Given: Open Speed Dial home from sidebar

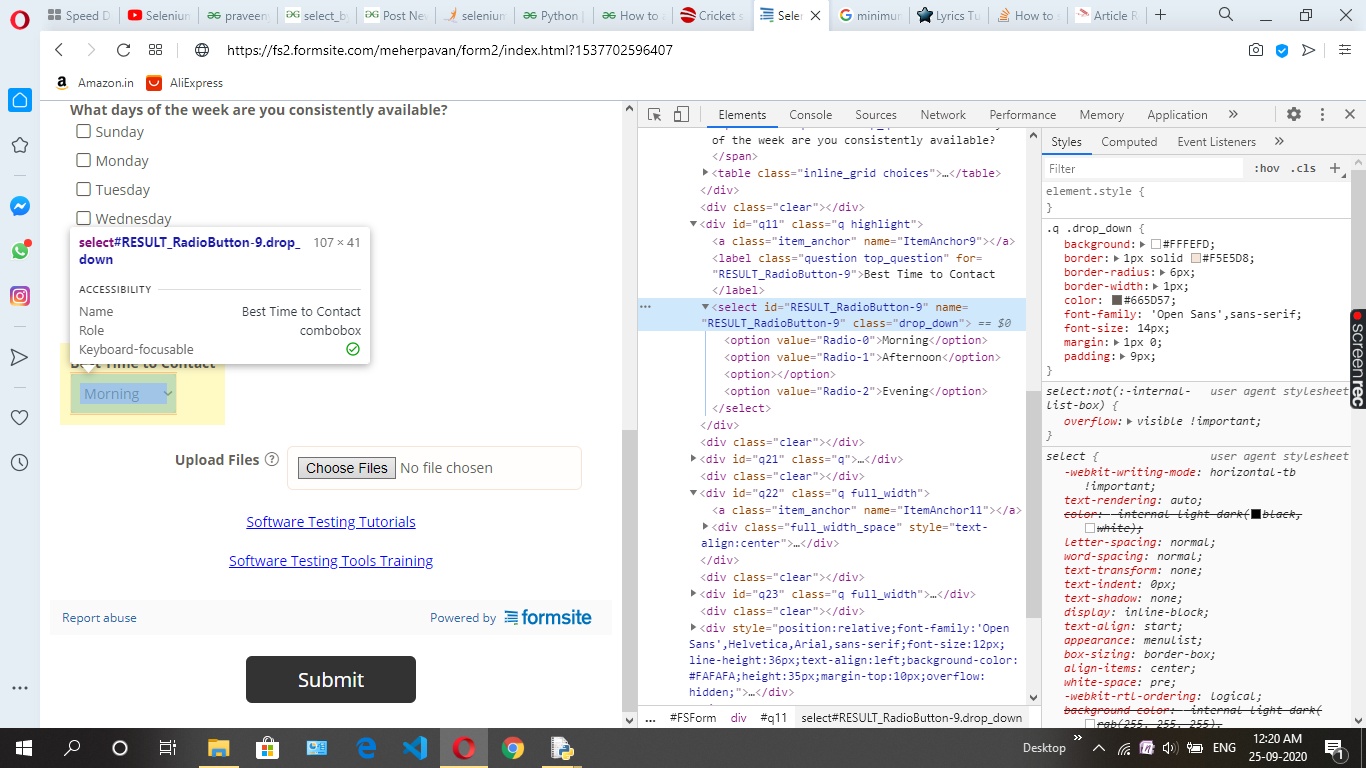Looking at the screenshot, I should tap(20, 100).
